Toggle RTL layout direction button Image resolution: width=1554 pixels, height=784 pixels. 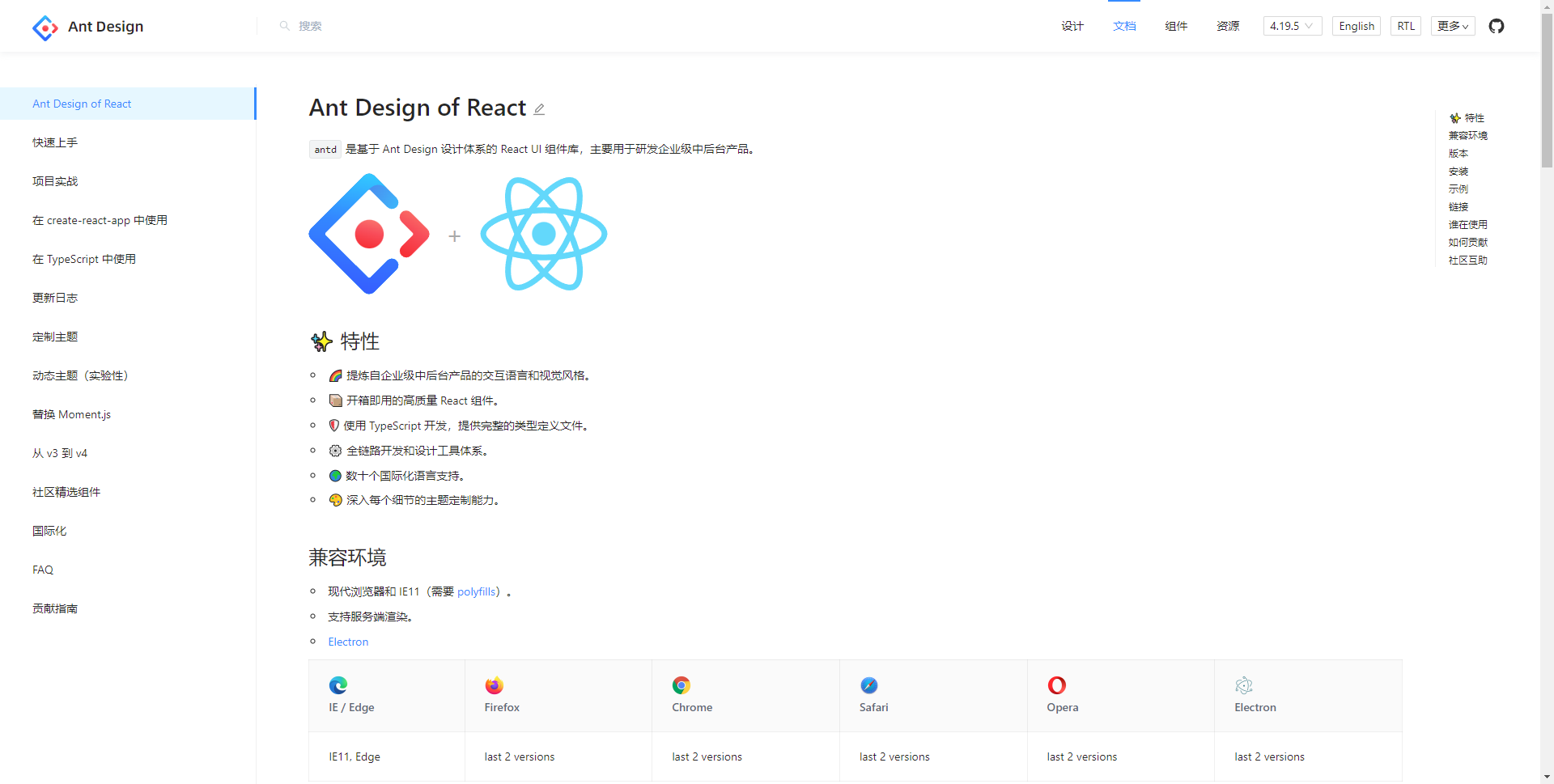pyautogui.click(x=1406, y=26)
